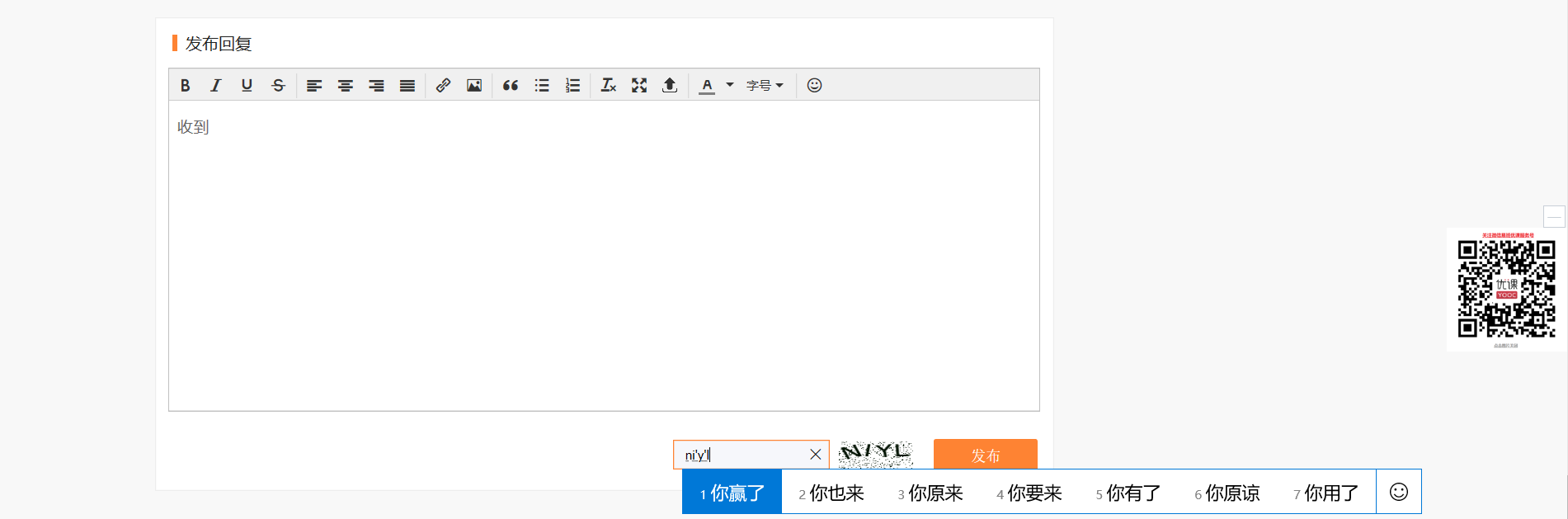The width and height of the screenshot is (1568, 519).
Task: Center align the text
Action: point(346,85)
